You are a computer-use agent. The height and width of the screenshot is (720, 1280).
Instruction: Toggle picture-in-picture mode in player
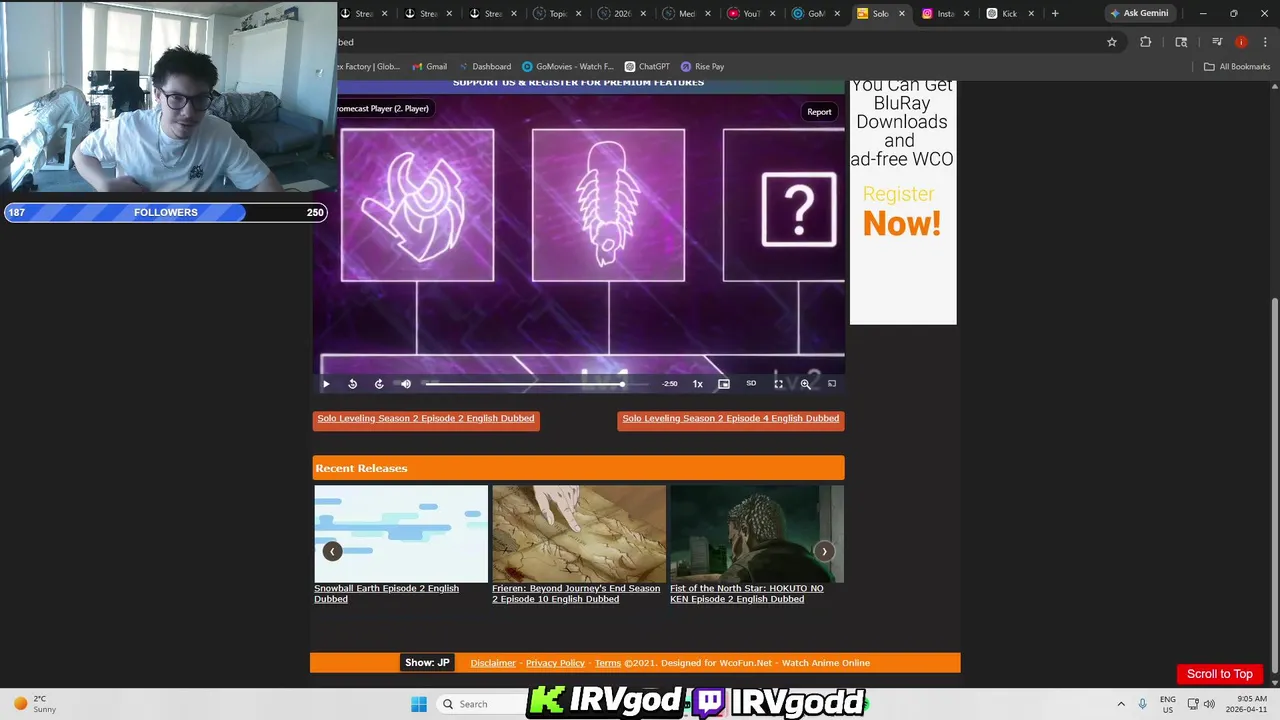(x=724, y=384)
